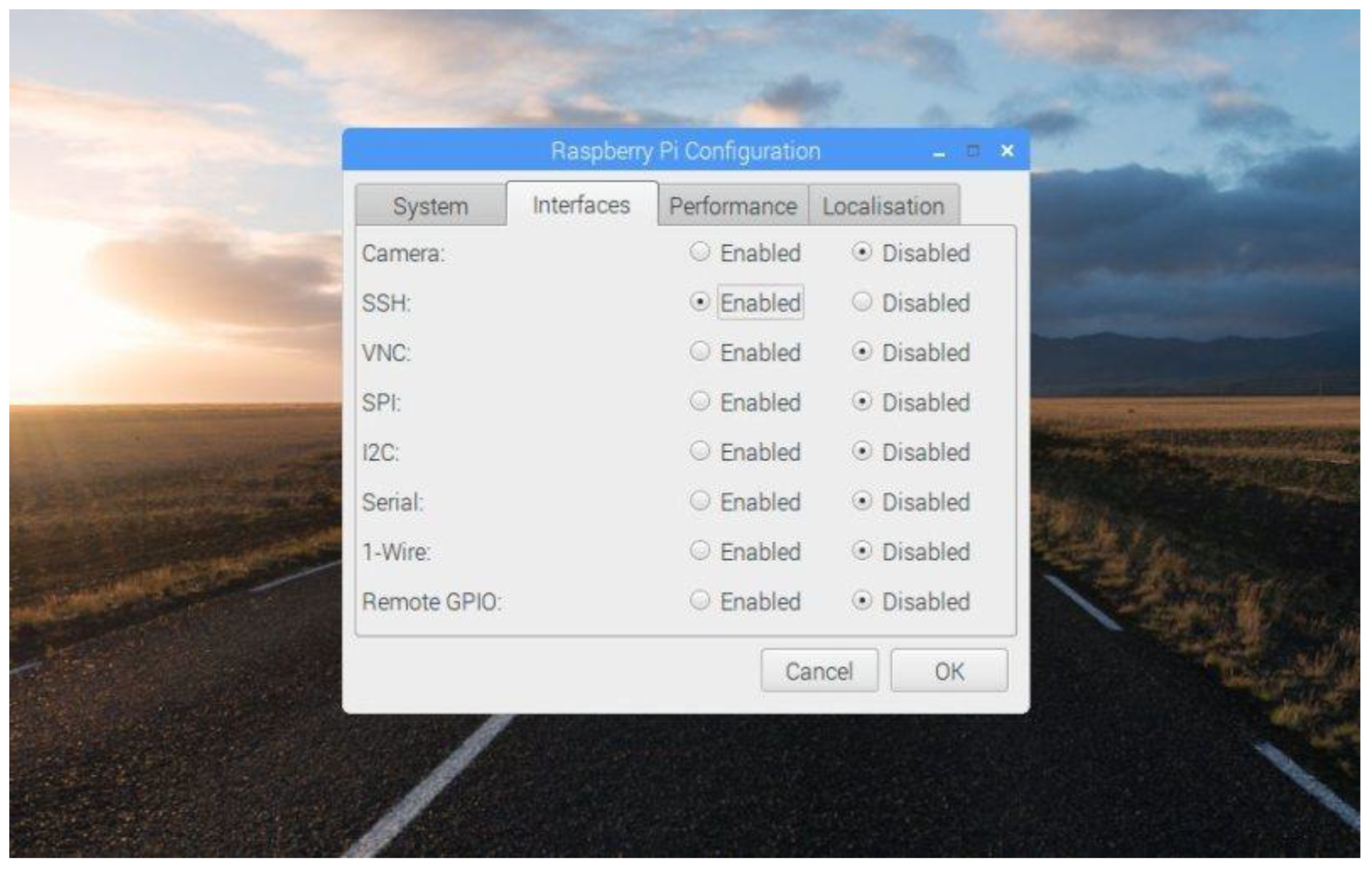Enable the Serial interface

700,501
